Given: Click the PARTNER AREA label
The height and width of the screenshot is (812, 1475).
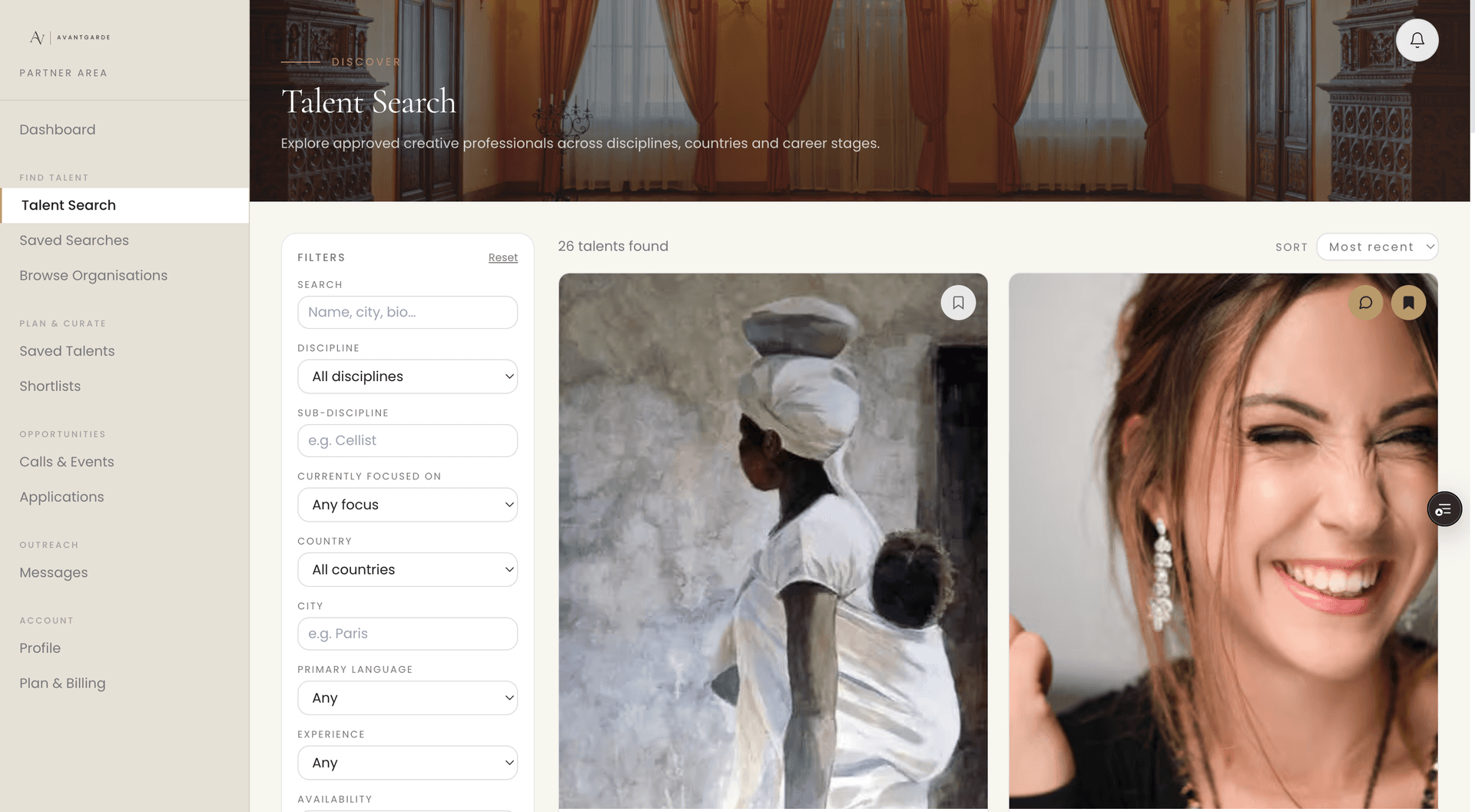Looking at the screenshot, I should (64, 73).
